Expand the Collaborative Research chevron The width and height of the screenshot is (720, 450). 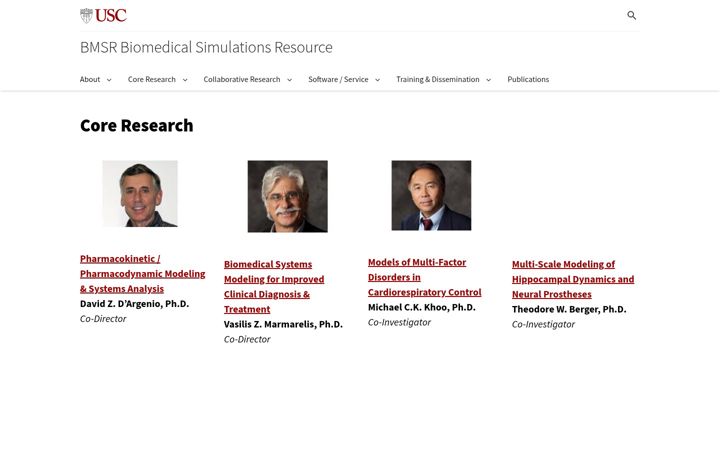[x=289, y=80]
